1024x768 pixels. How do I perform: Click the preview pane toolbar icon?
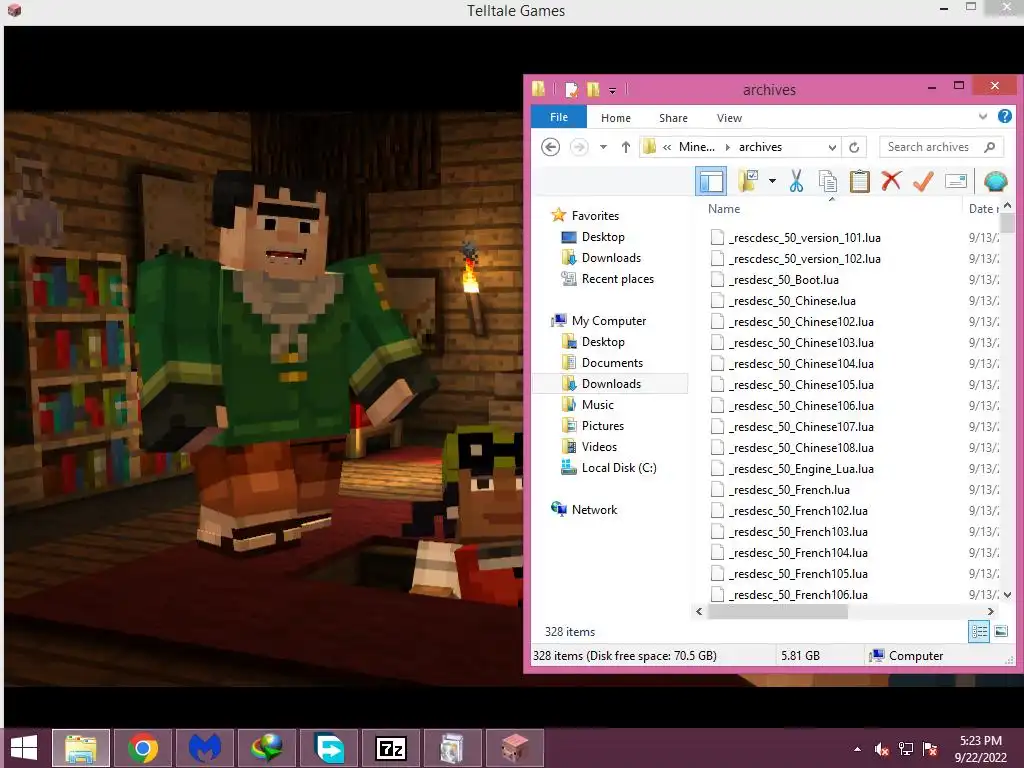(x=711, y=181)
